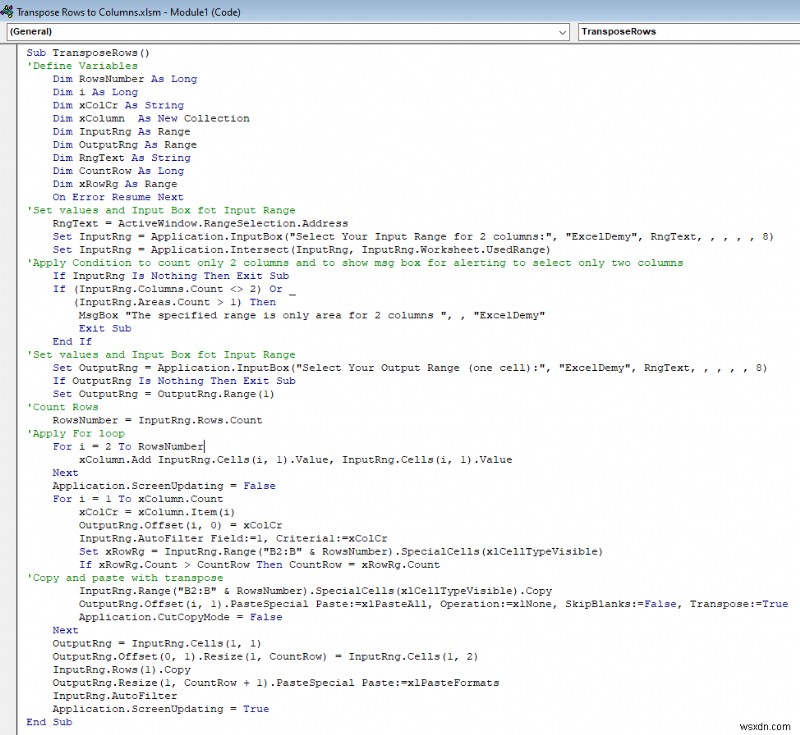Viewport: 800px width, 735px height.
Task: Click the VBA module icon in the title bar
Action: pyautogui.click(x=10, y=11)
